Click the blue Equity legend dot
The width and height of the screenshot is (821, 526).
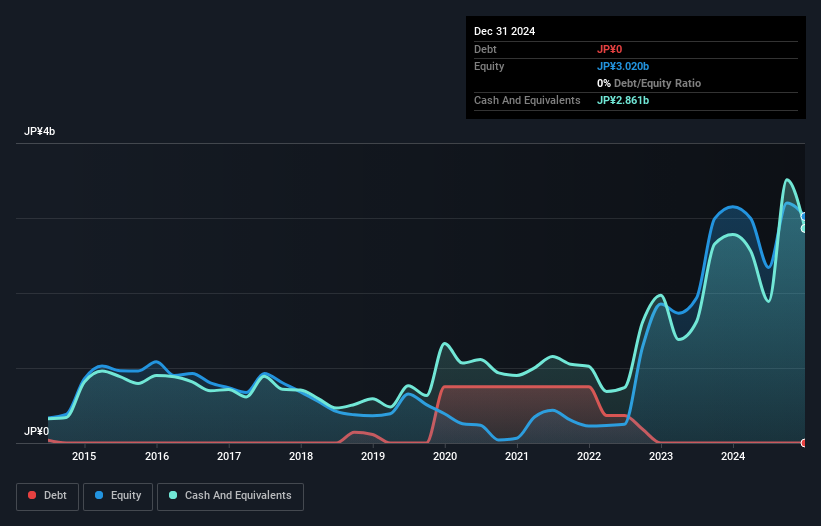pos(99,495)
